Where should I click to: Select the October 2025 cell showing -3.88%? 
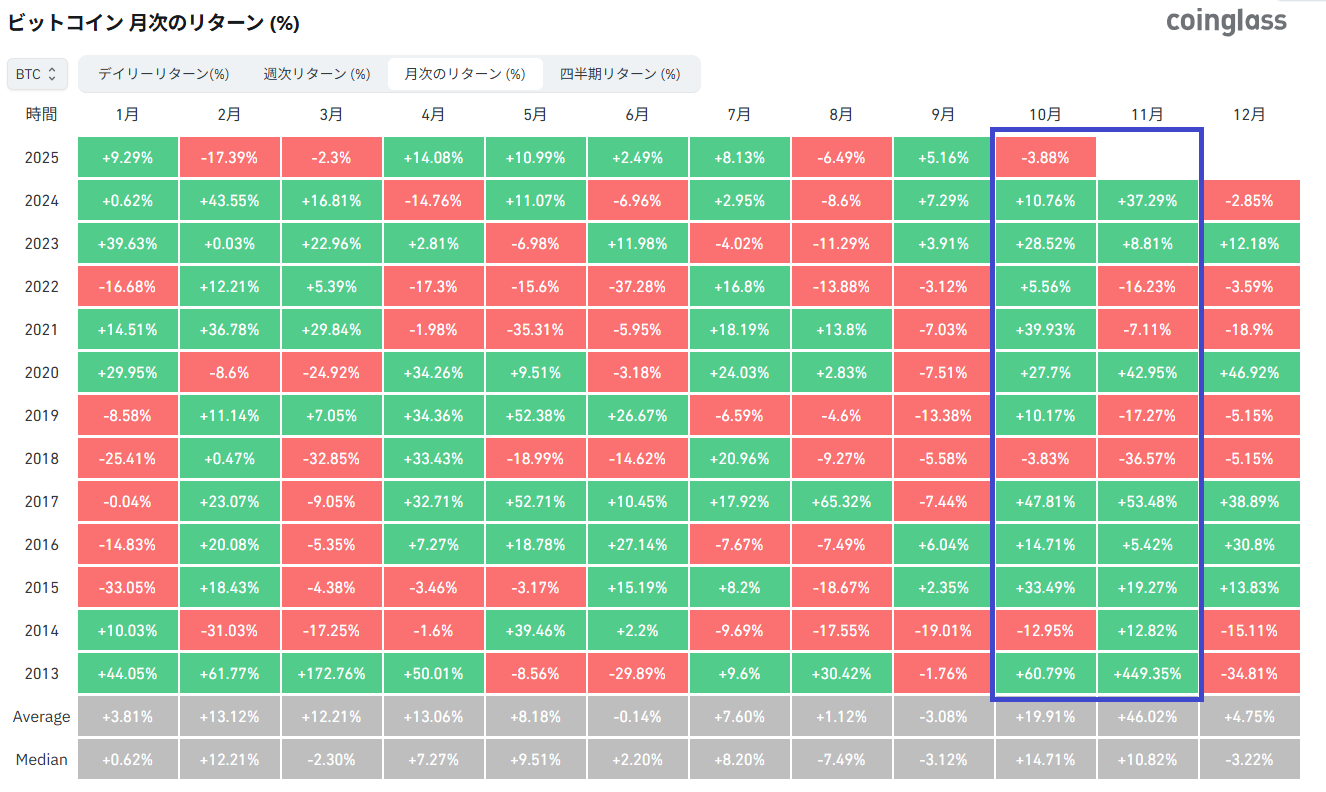tap(1045, 157)
